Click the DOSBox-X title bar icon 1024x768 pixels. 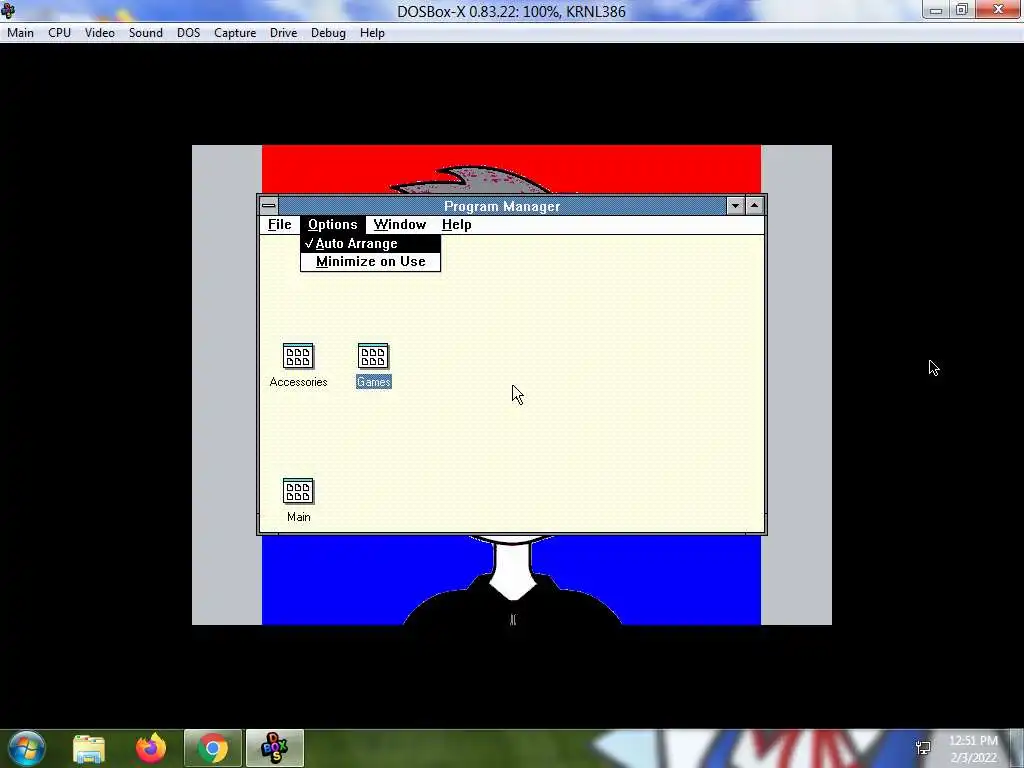pyautogui.click(x=8, y=10)
